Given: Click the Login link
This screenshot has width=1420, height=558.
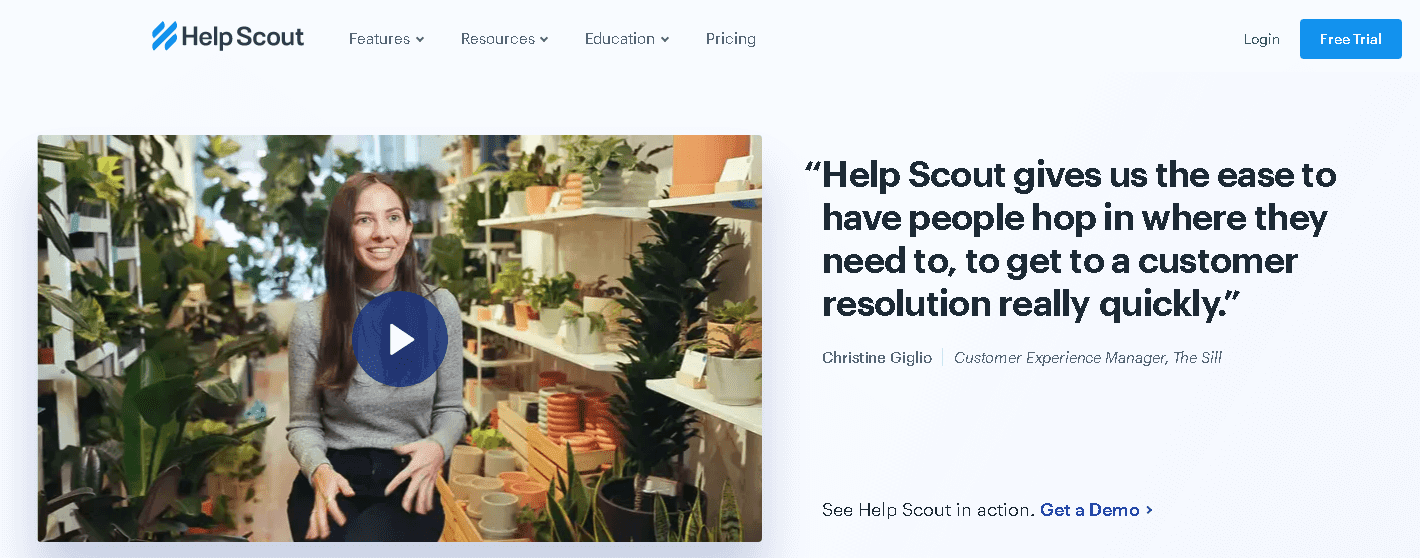Looking at the screenshot, I should tap(1262, 39).
